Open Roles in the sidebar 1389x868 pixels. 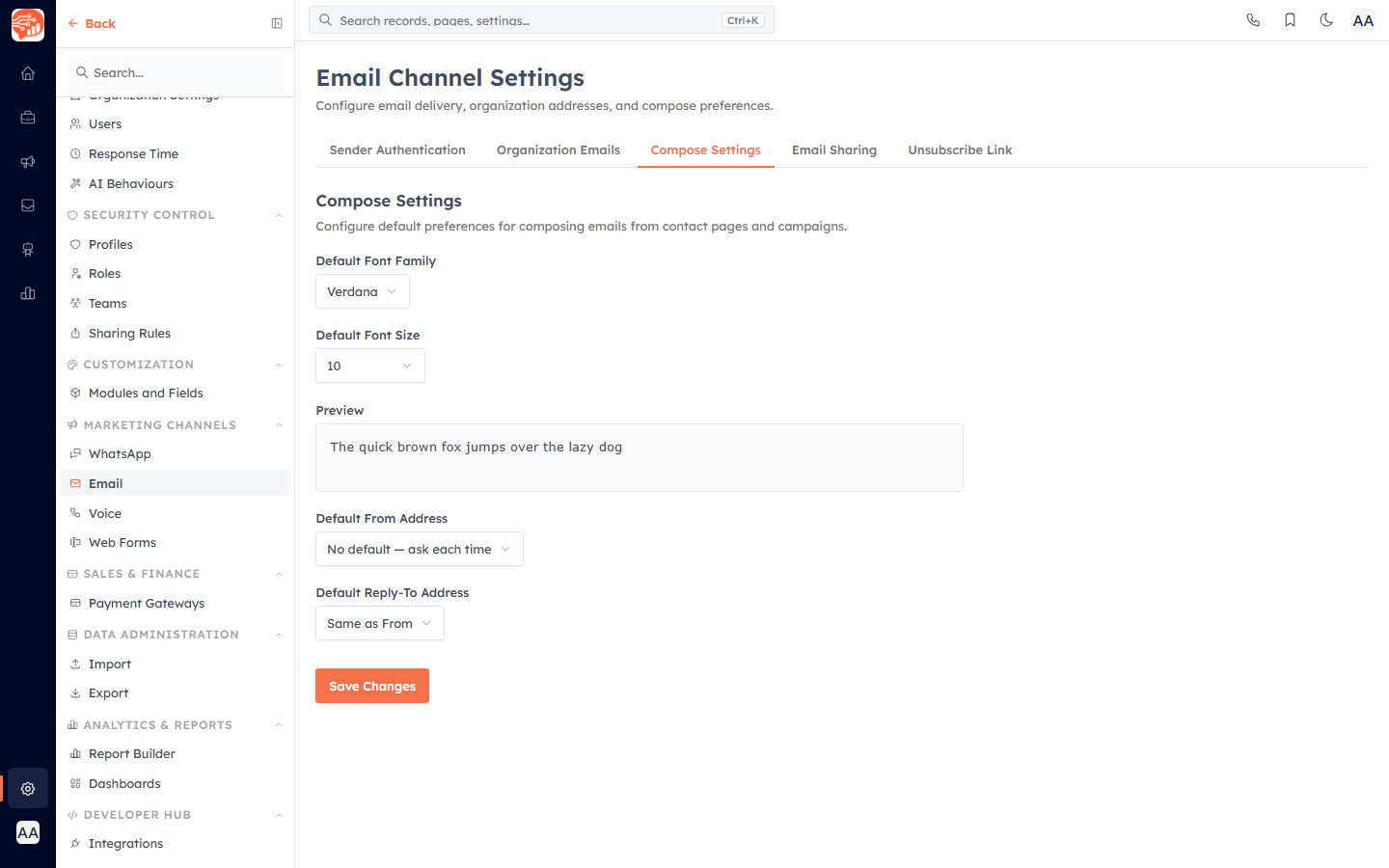175,274
